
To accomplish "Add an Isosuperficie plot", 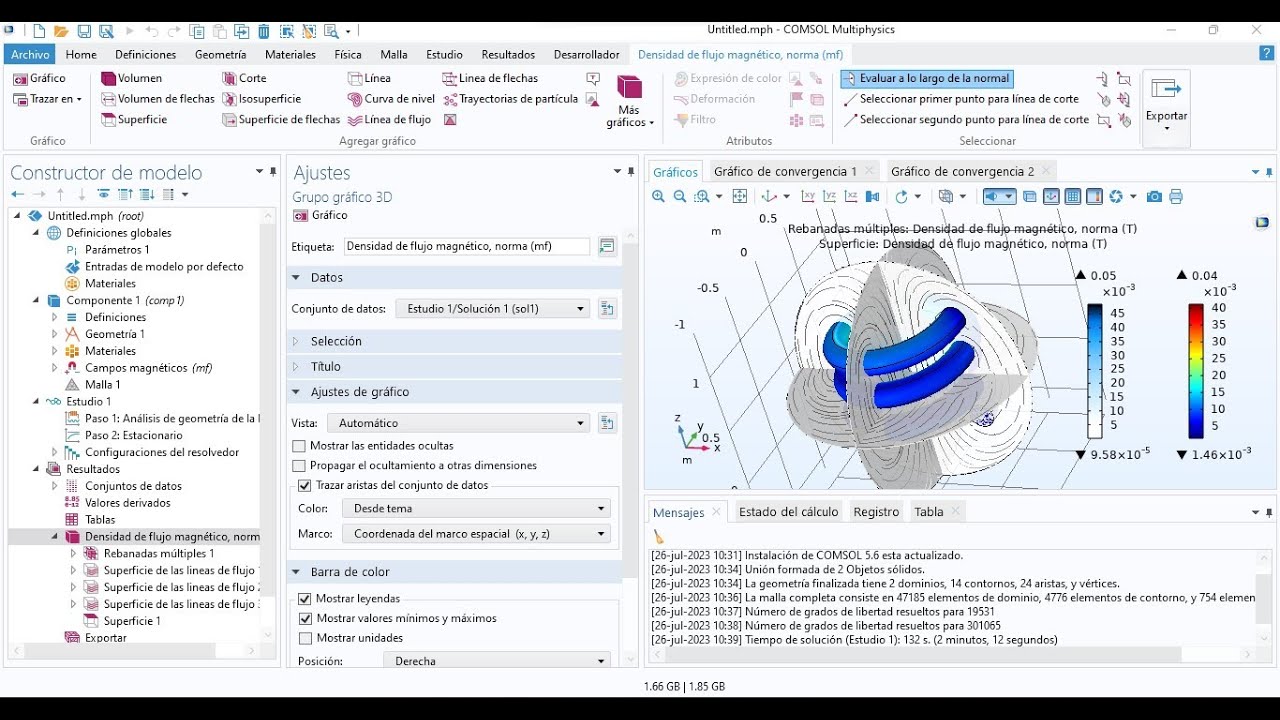I will point(268,98).
